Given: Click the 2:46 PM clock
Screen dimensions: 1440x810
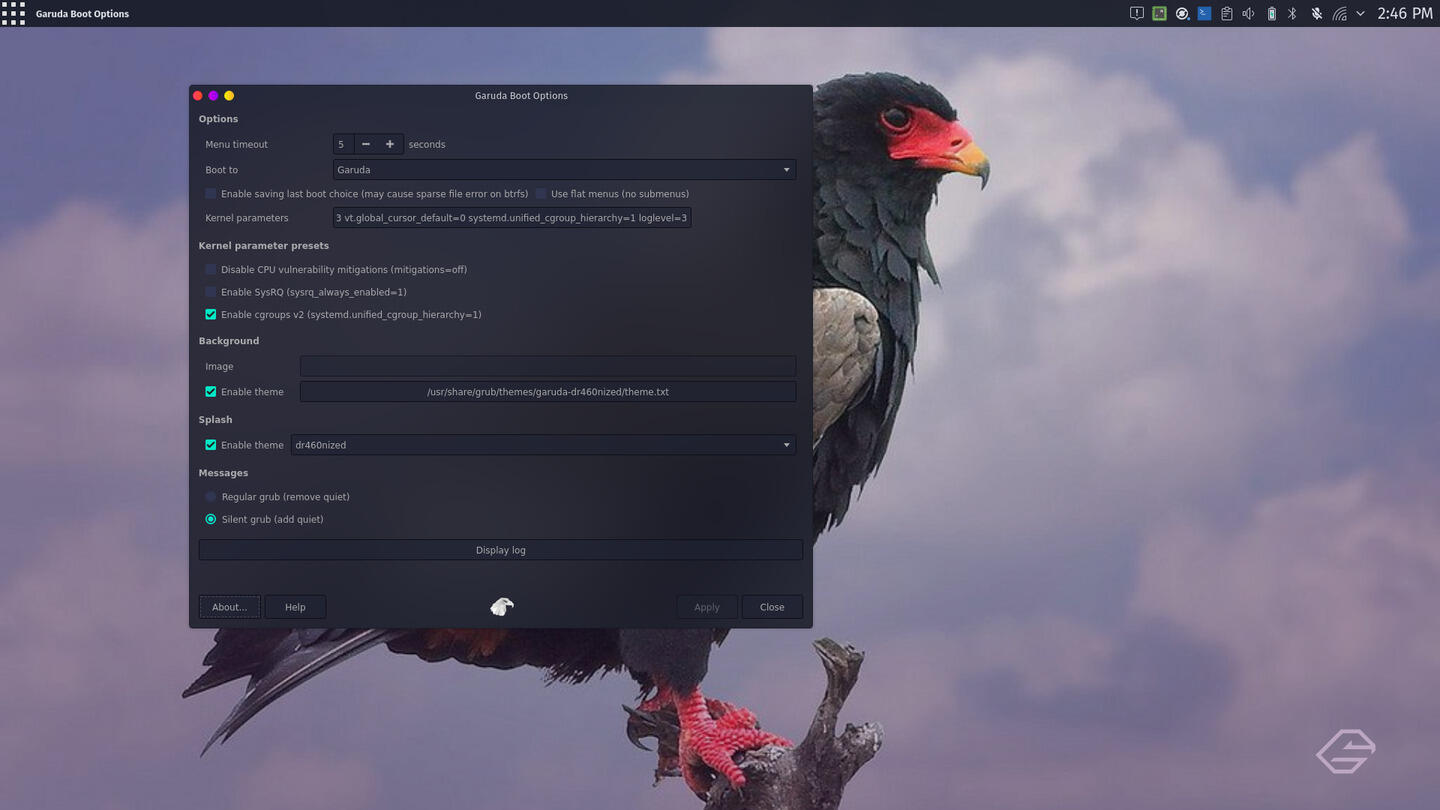Looking at the screenshot, I should click(1405, 13).
